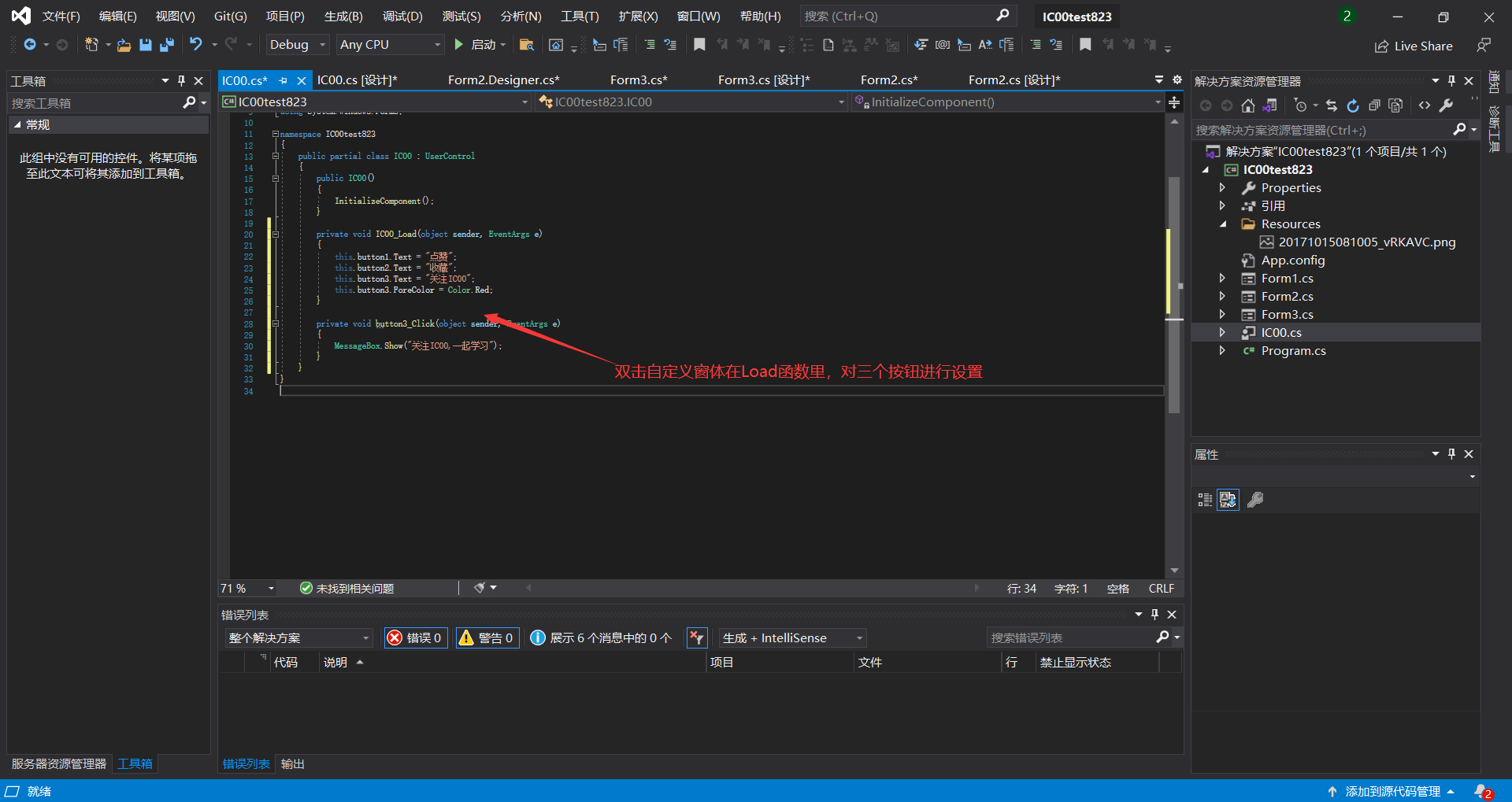1512x802 pixels.
Task: Open the 调试(D) menu
Action: point(402,16)
